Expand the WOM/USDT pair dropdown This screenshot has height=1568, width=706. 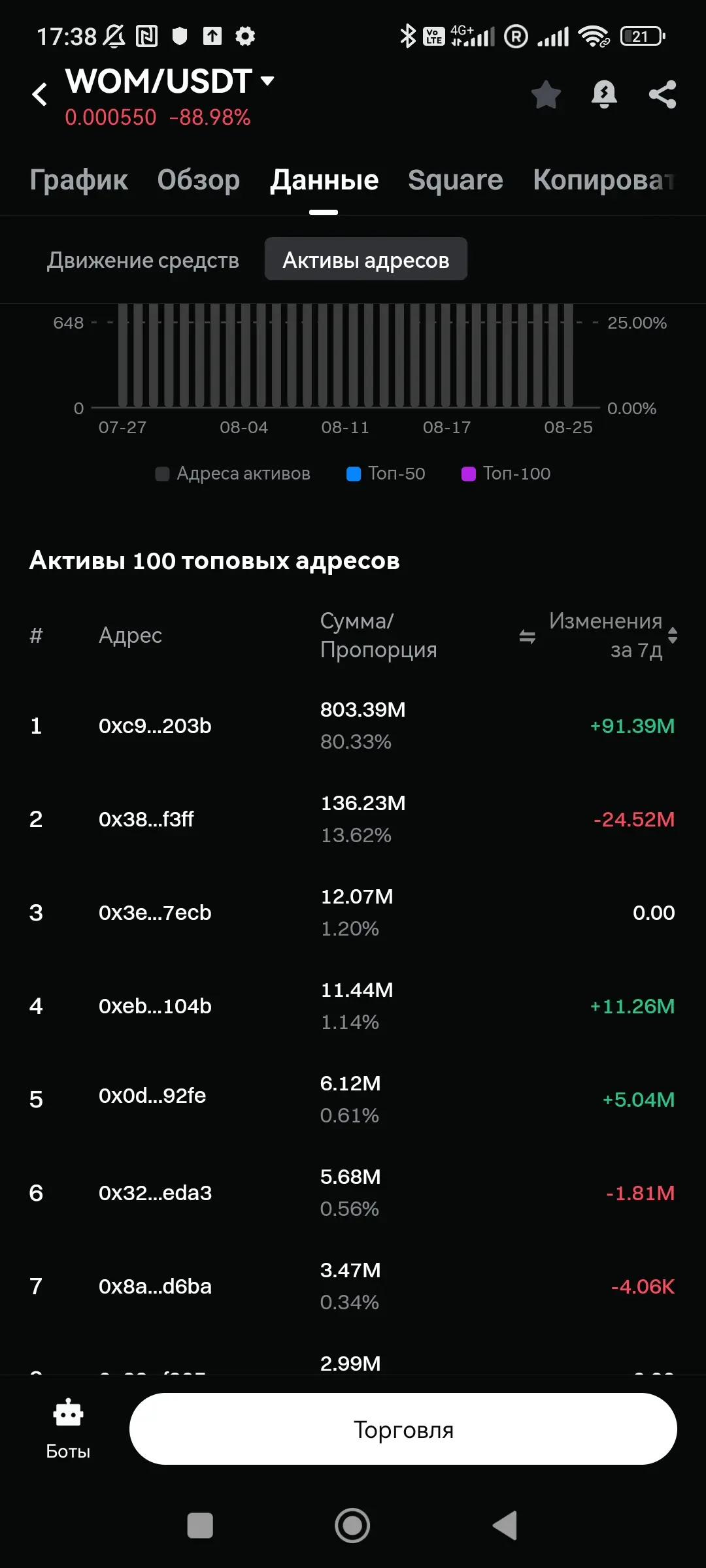[267, 81]
